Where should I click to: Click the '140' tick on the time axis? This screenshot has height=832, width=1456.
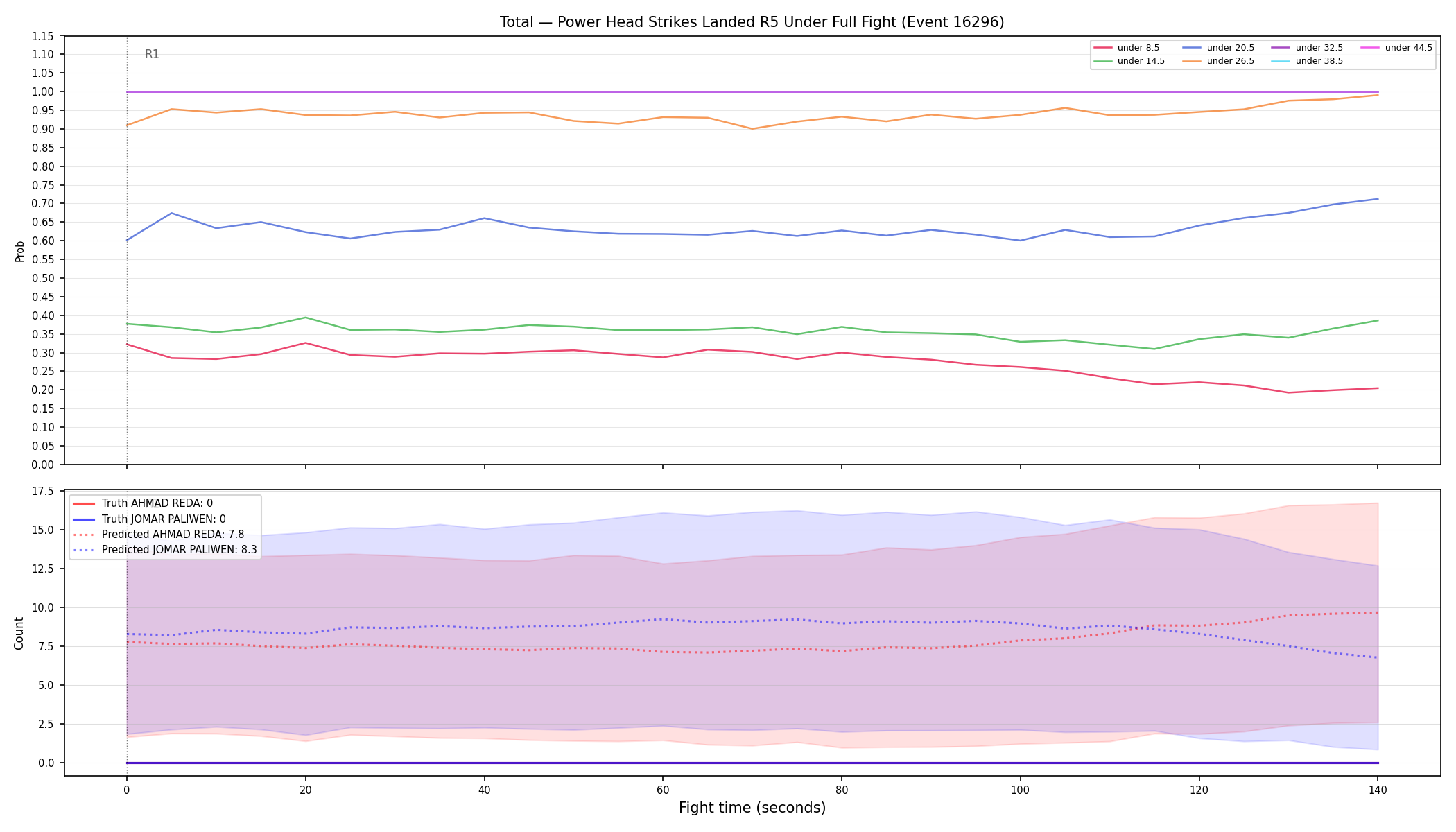(1377, 789)
